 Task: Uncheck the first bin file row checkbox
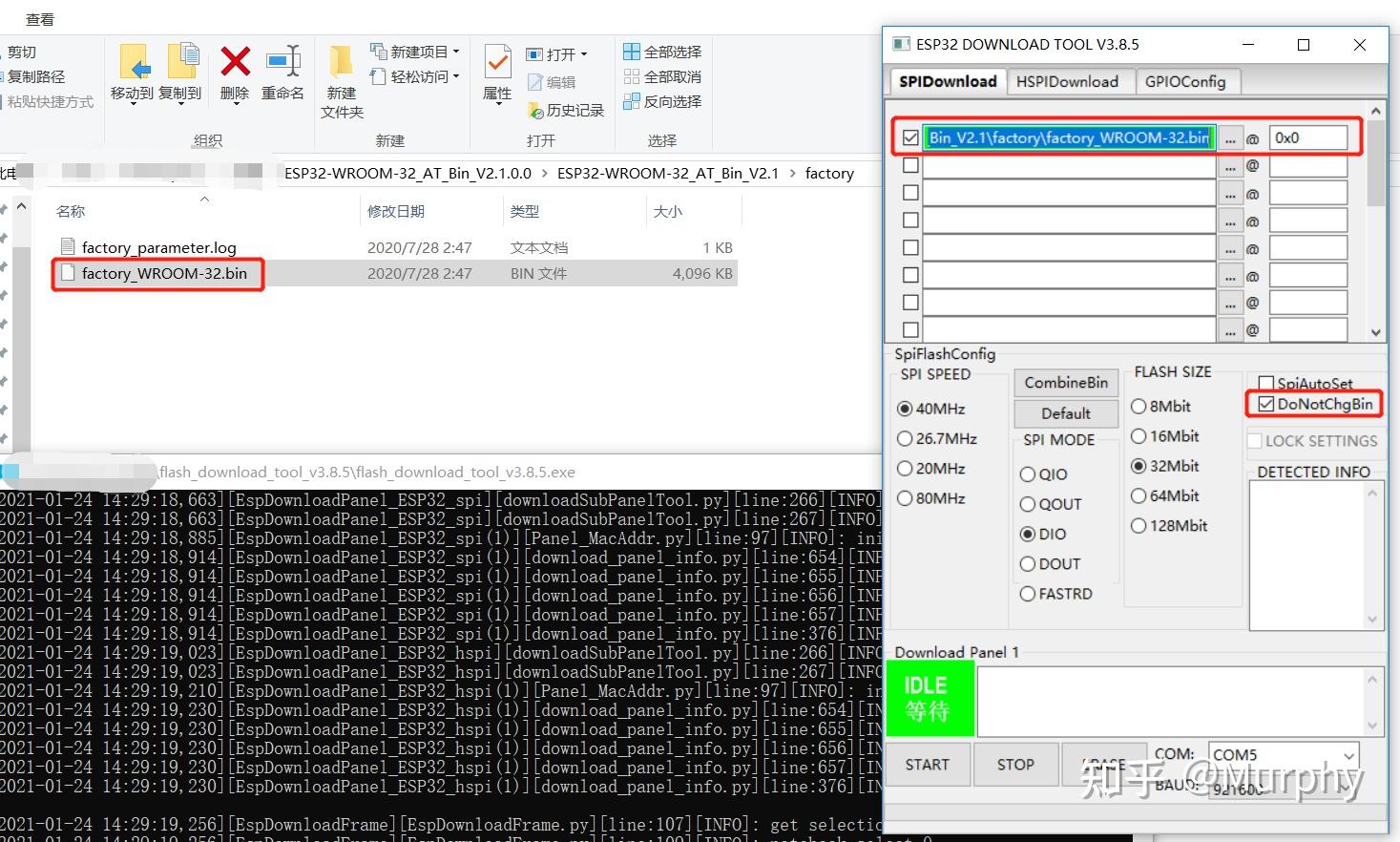click(x=910, y=137)
